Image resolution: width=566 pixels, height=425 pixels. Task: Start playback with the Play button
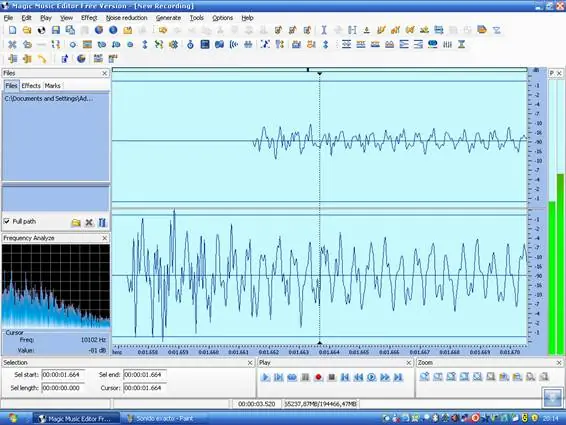(265, 377)
